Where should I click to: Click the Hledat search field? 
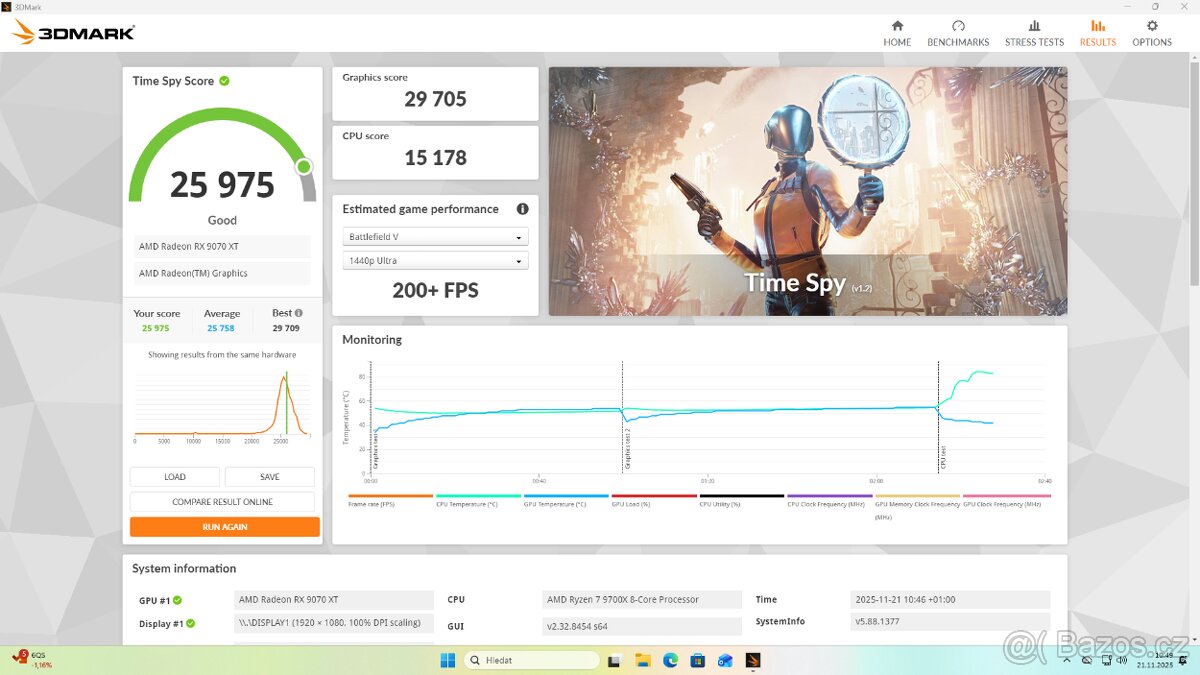530,660
